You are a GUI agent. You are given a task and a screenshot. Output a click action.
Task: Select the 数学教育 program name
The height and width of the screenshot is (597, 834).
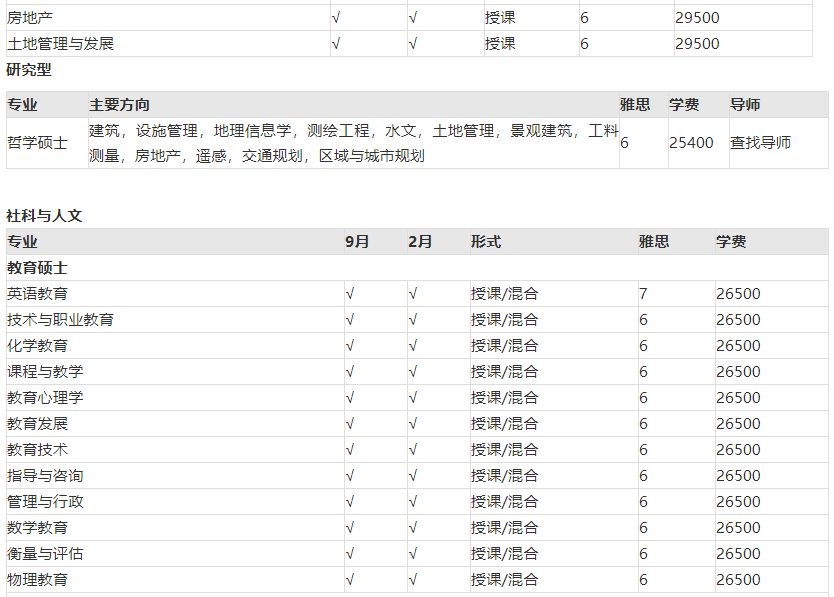point(38,528)
